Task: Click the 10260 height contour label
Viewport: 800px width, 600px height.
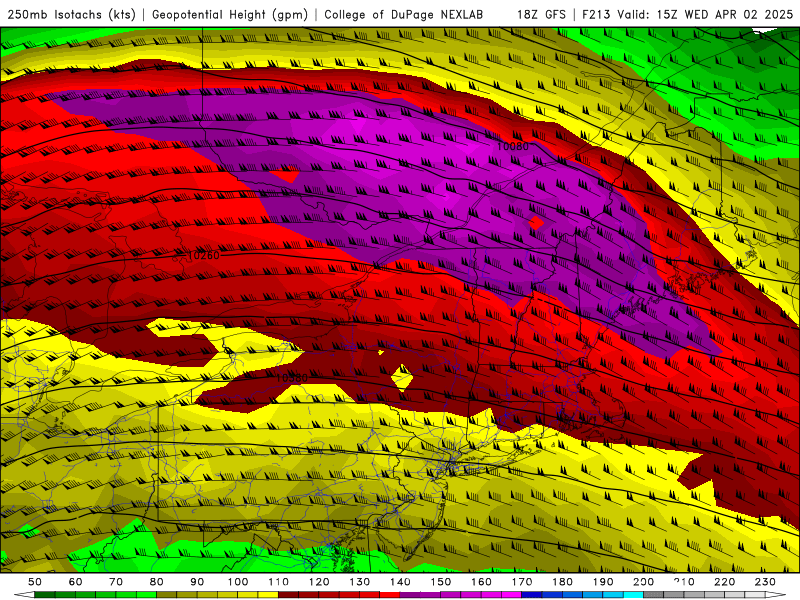Action: click(203, 255)
